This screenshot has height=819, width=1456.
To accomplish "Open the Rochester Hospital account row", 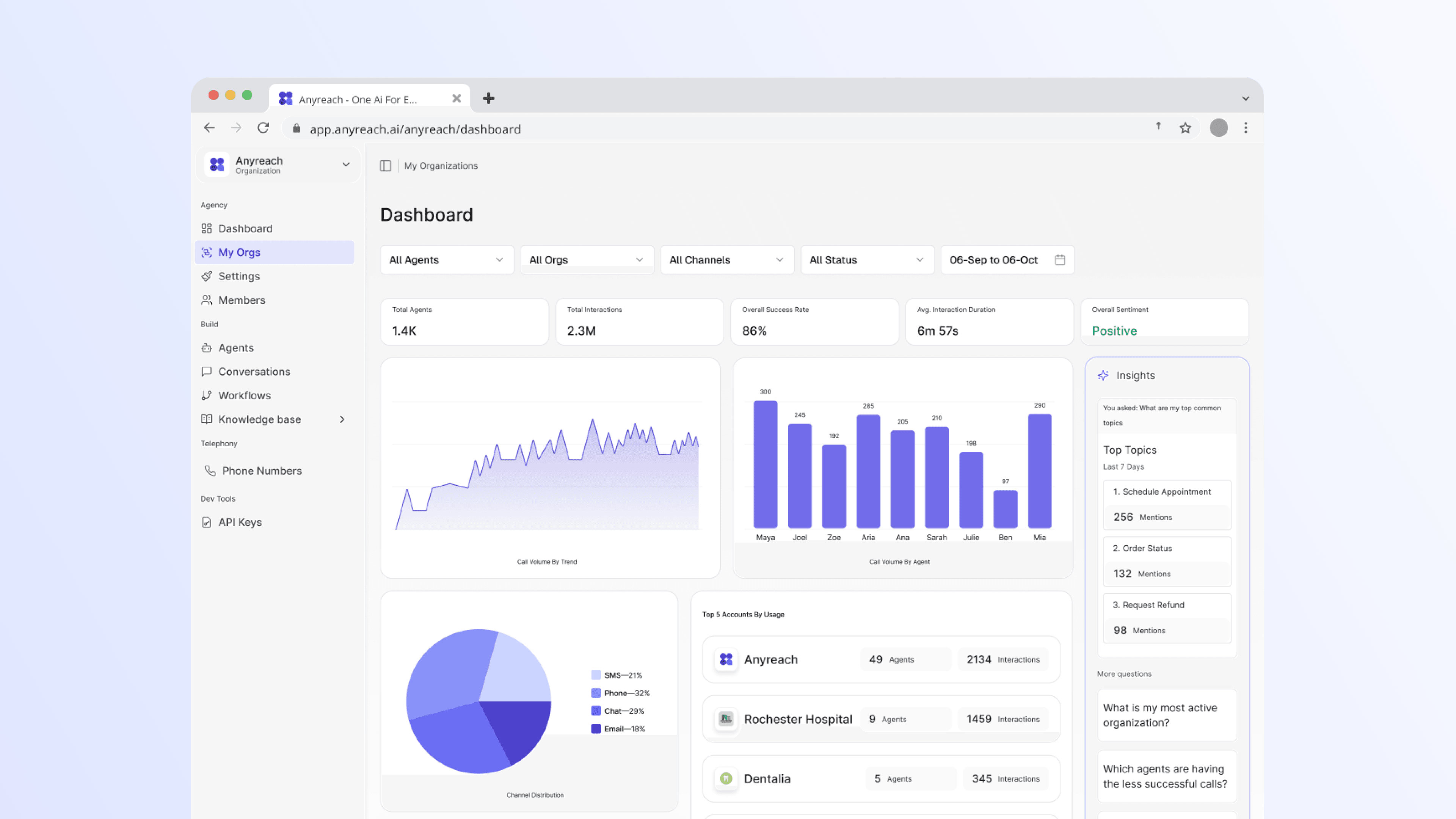I will (881, 719).
